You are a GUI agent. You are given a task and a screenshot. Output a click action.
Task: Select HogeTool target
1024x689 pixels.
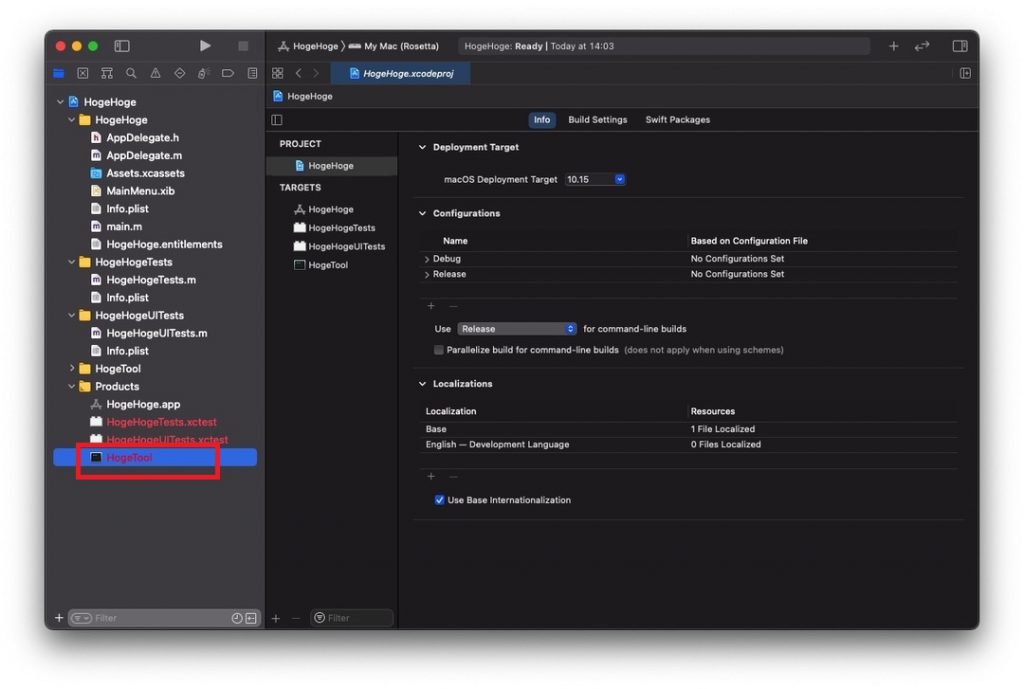tap(321, 264)
